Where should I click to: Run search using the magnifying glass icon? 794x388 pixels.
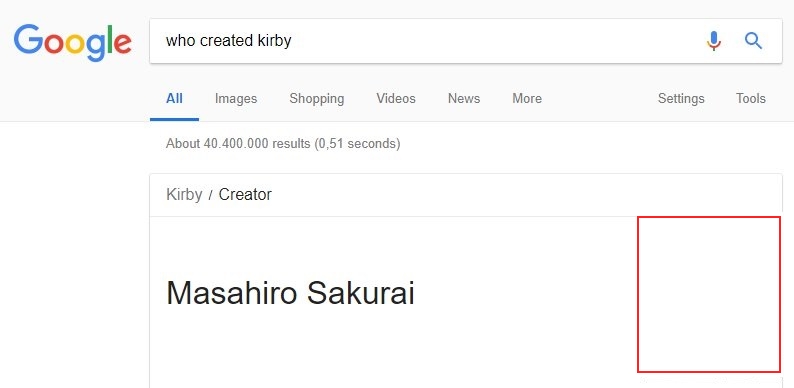pyautogui.click(x=753, y=41)
